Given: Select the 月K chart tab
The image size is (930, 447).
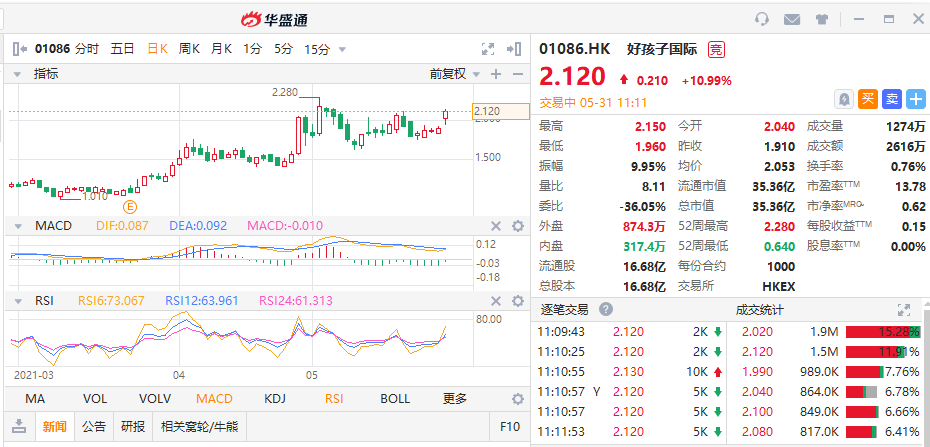Looking at the screenshot, I should (221, 49).
